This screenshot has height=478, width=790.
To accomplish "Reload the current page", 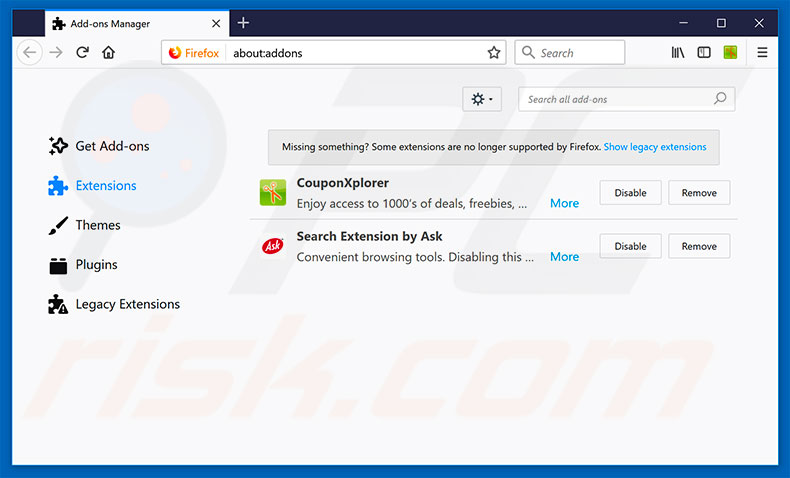I will tap(82, 52).
